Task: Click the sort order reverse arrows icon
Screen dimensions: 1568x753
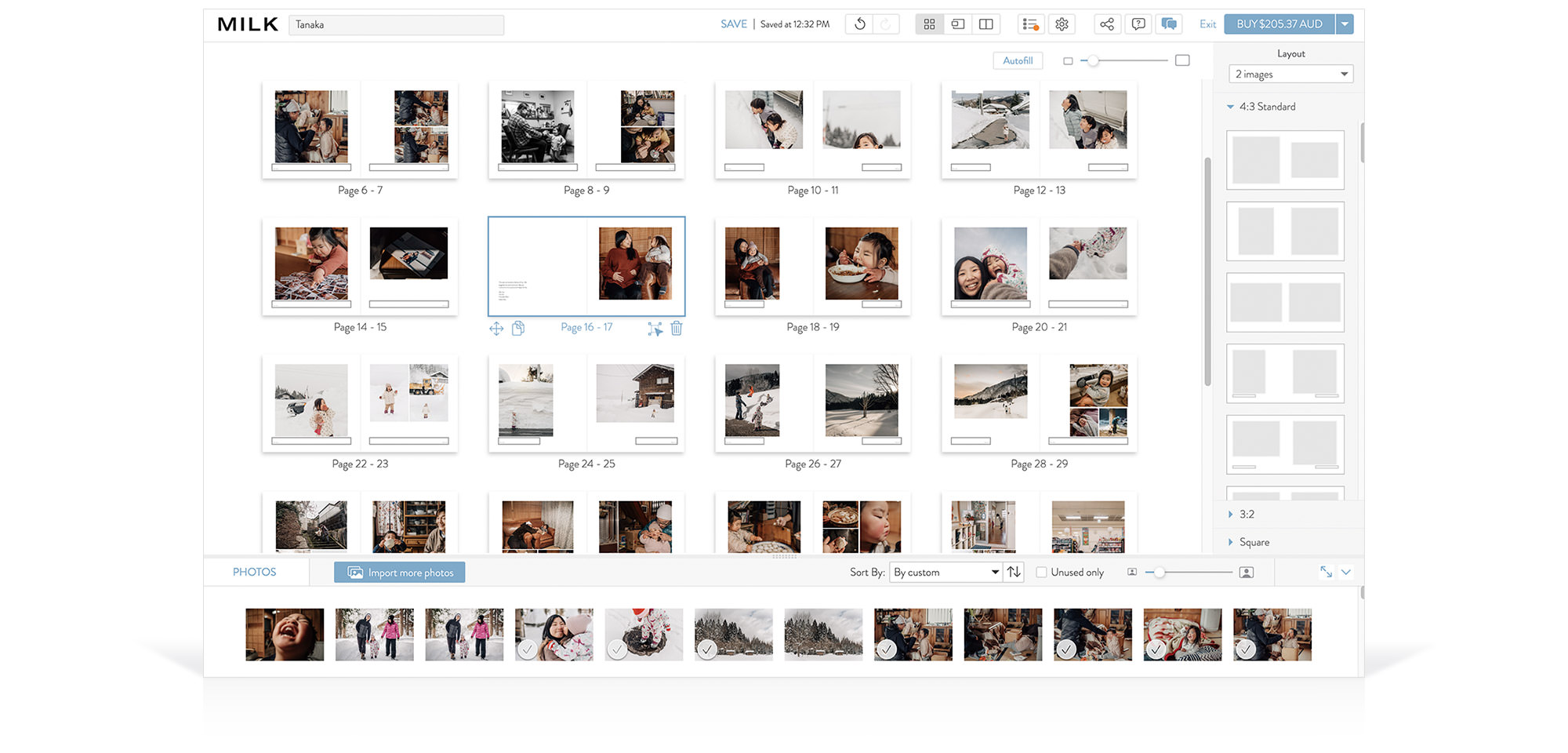Action: [1014, 572]
